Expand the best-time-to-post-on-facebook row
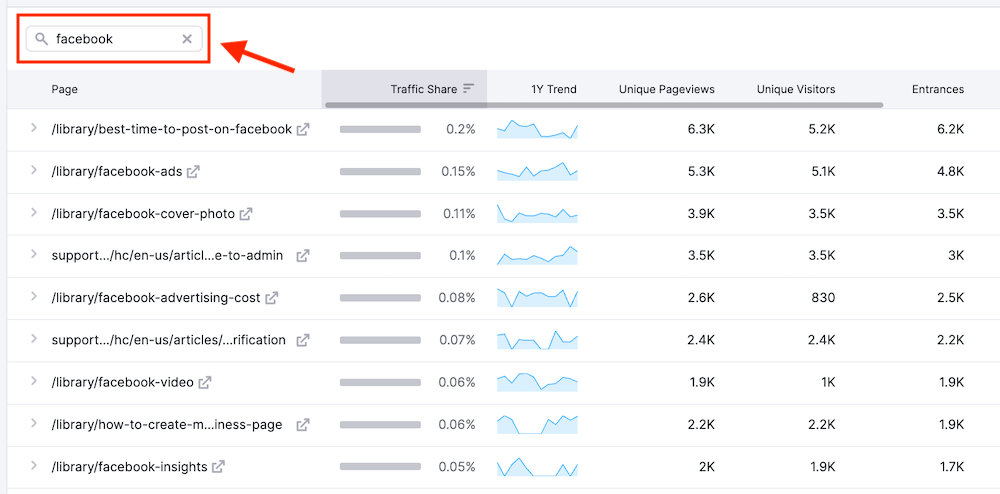The image size is (1000, 494). coord(33,129)
